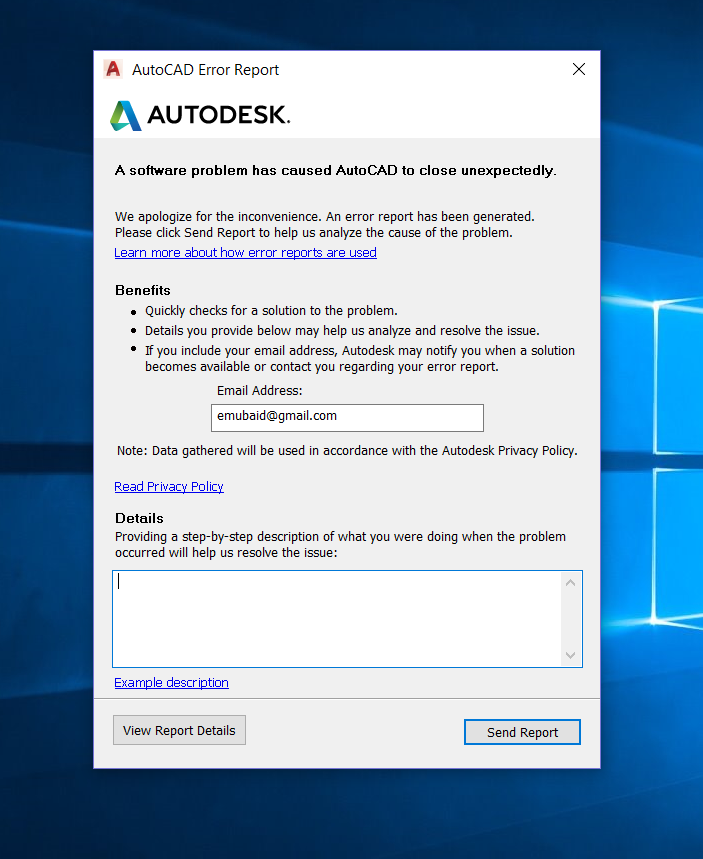Close the AutoCAD Error Report dialog
Image resolution: width=703 pixels, height=859 pixels.
579,69
